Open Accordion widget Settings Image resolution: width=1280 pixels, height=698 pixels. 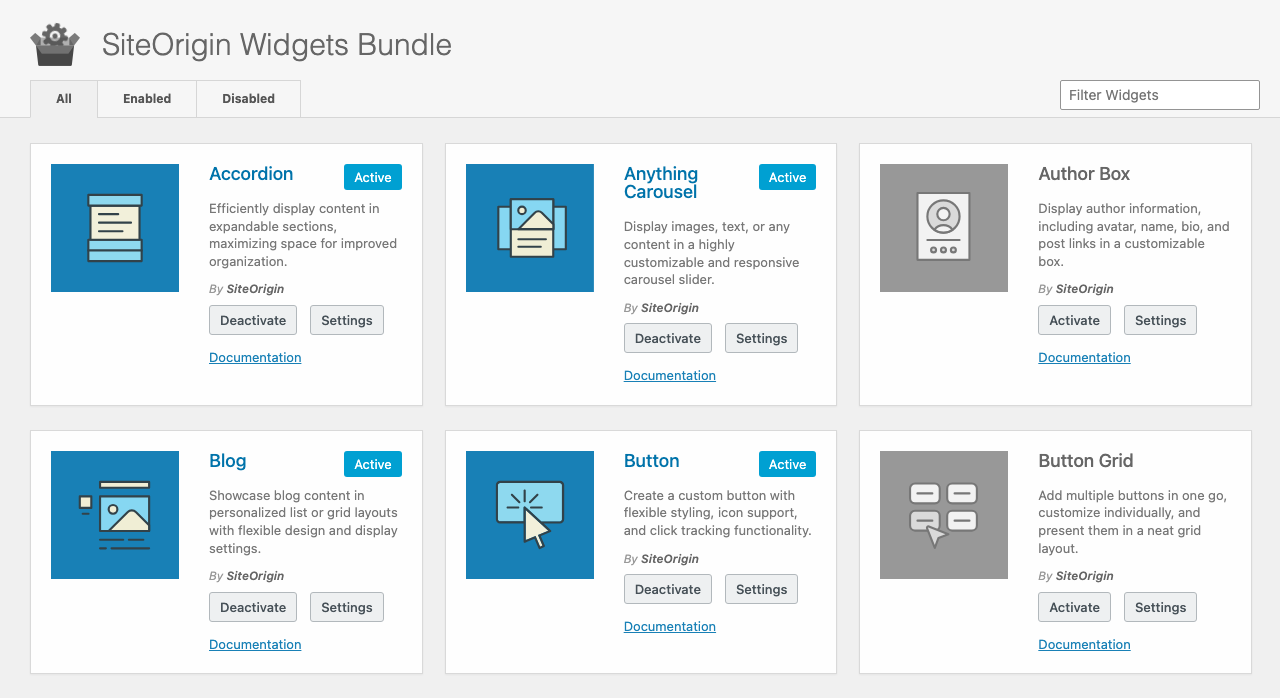(347, 320)
